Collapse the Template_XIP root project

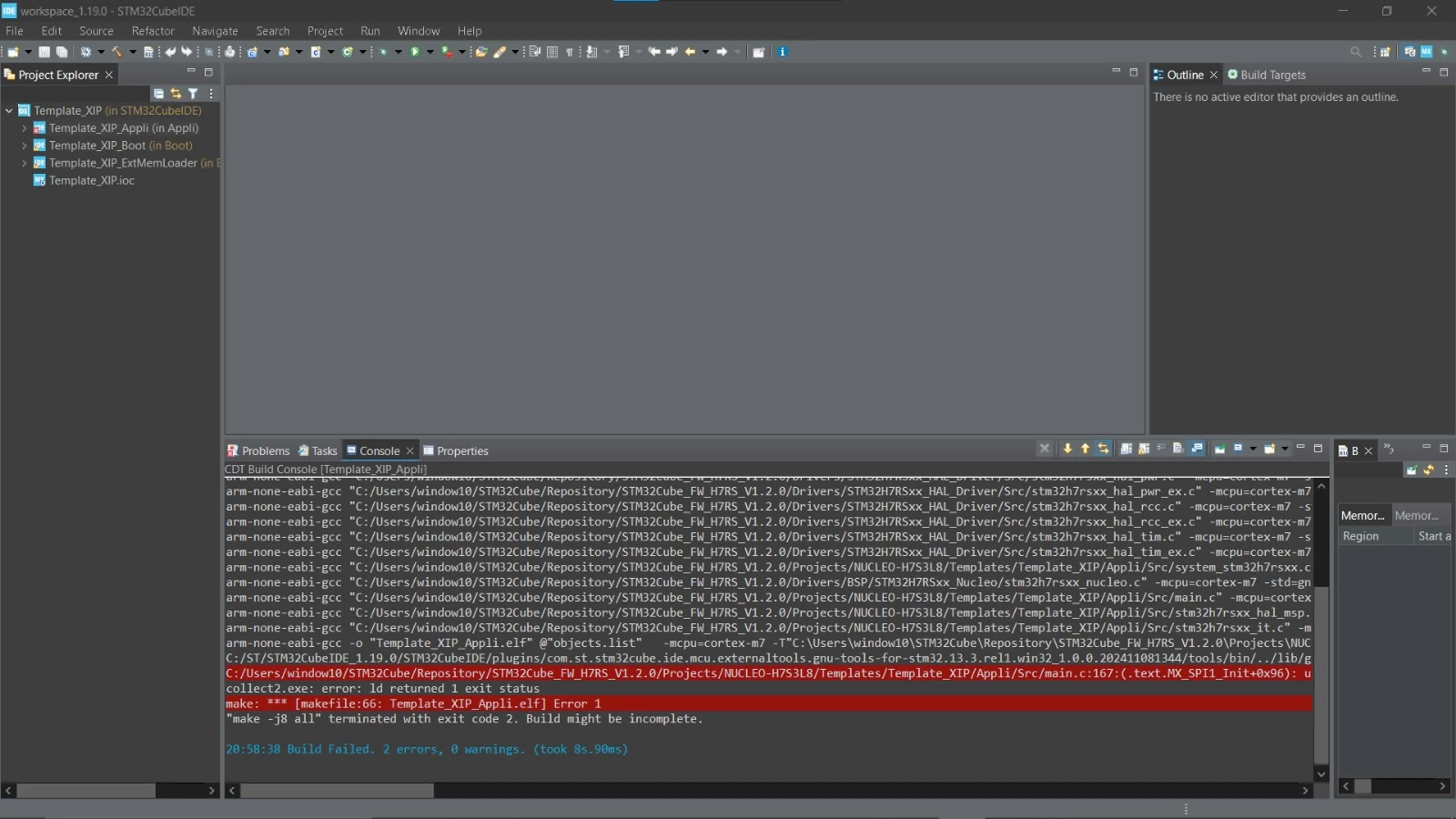tap(9, 111)
